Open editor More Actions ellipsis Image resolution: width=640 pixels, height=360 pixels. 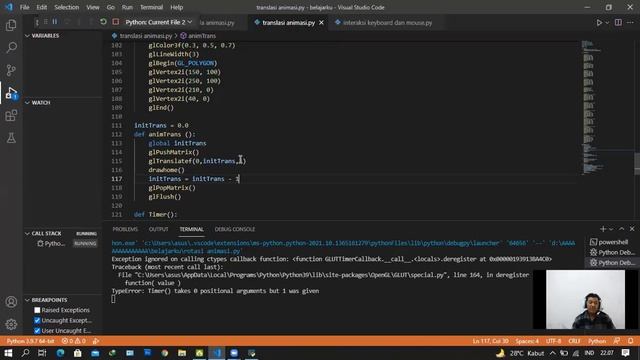tap(631, 23)
